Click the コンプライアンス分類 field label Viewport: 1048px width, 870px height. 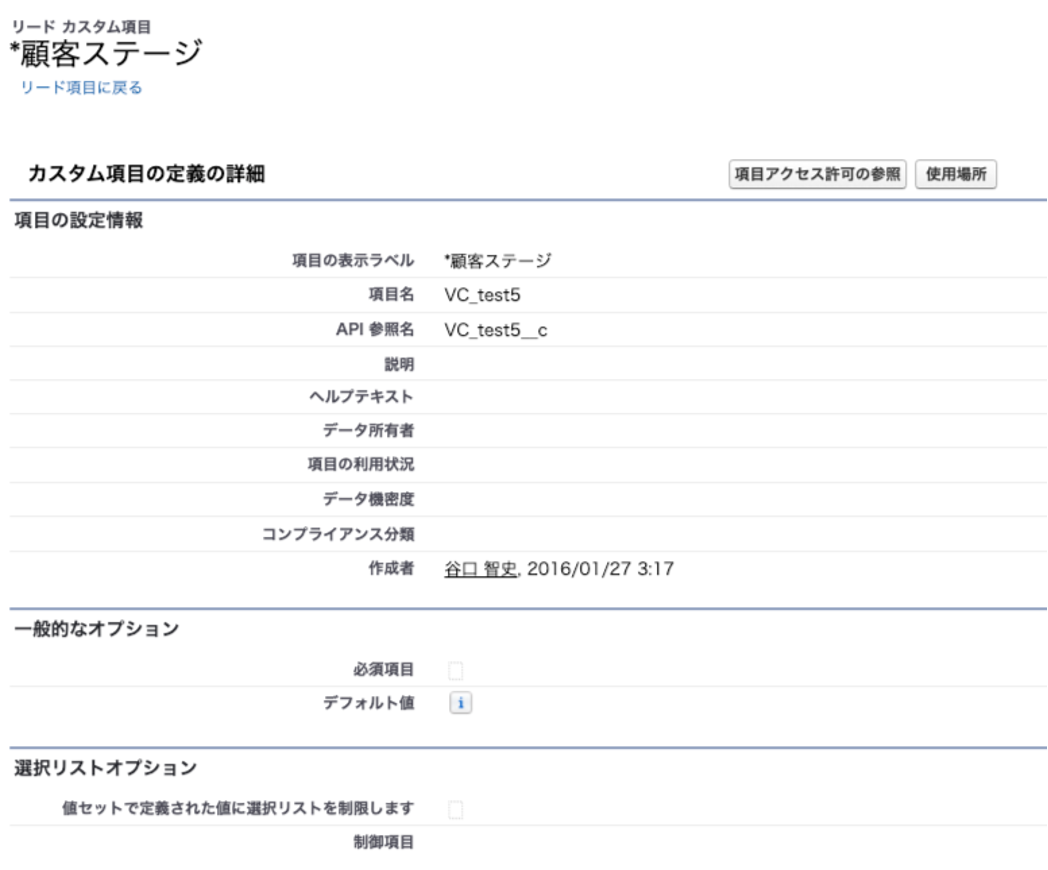347,534
